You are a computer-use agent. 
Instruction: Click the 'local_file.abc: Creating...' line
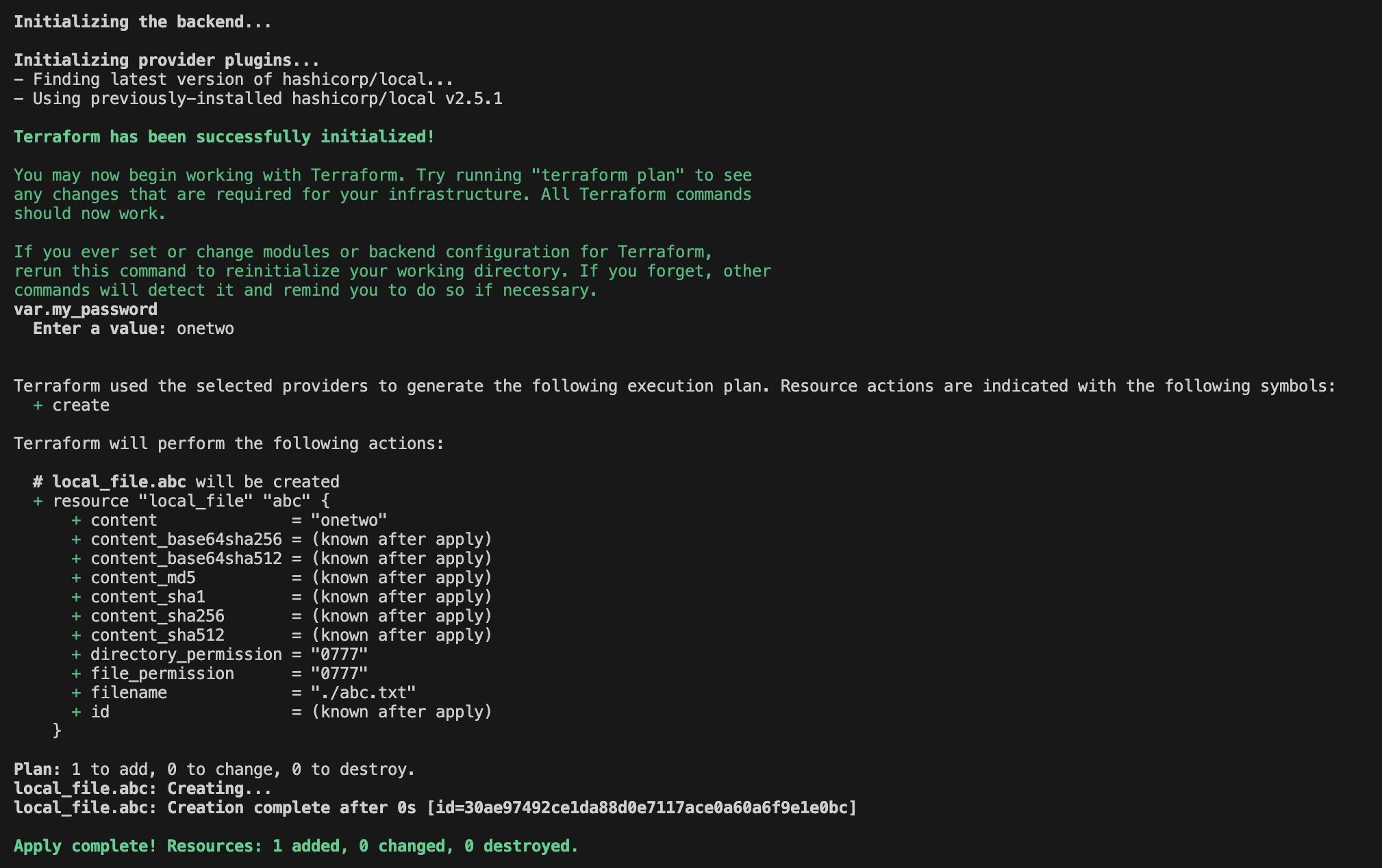142,789
